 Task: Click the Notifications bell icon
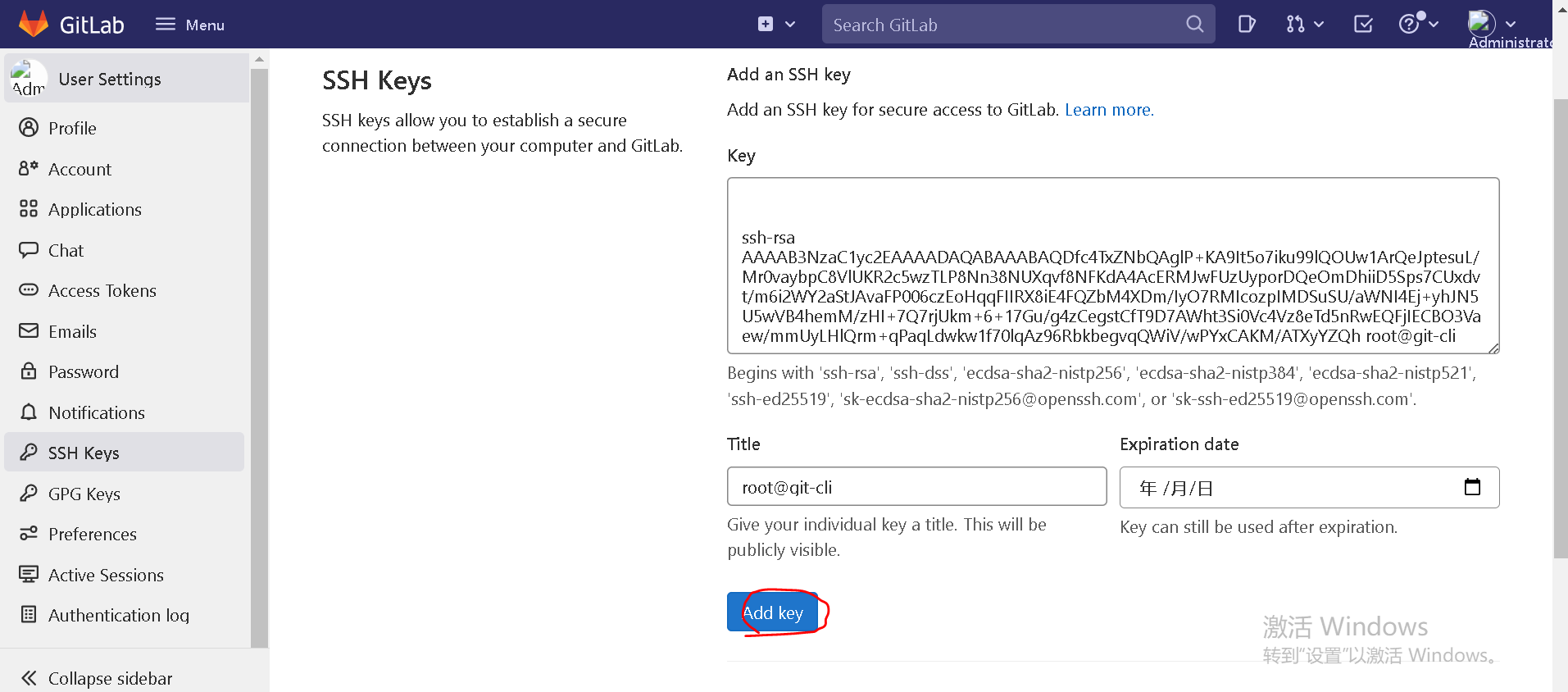point(29,412)
